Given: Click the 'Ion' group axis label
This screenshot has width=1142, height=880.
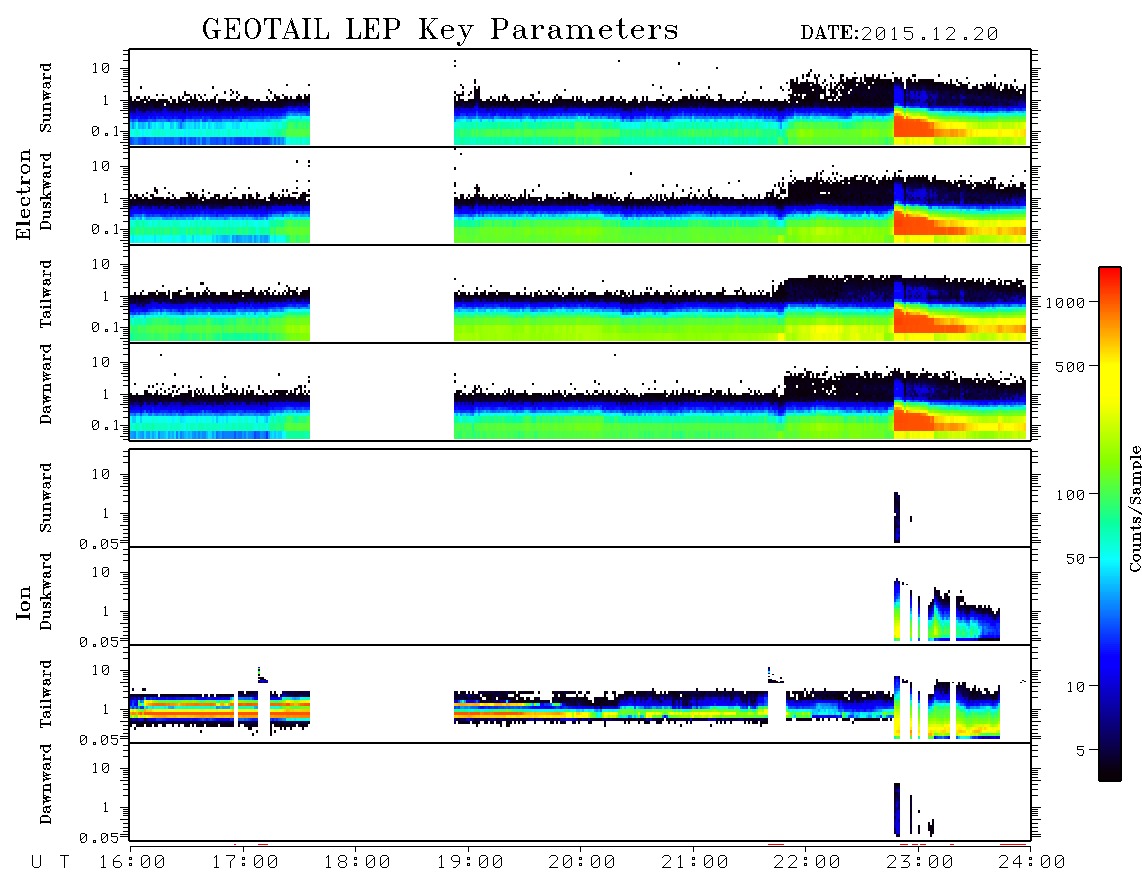Looking at the screenshot, I should pos(23,602).
